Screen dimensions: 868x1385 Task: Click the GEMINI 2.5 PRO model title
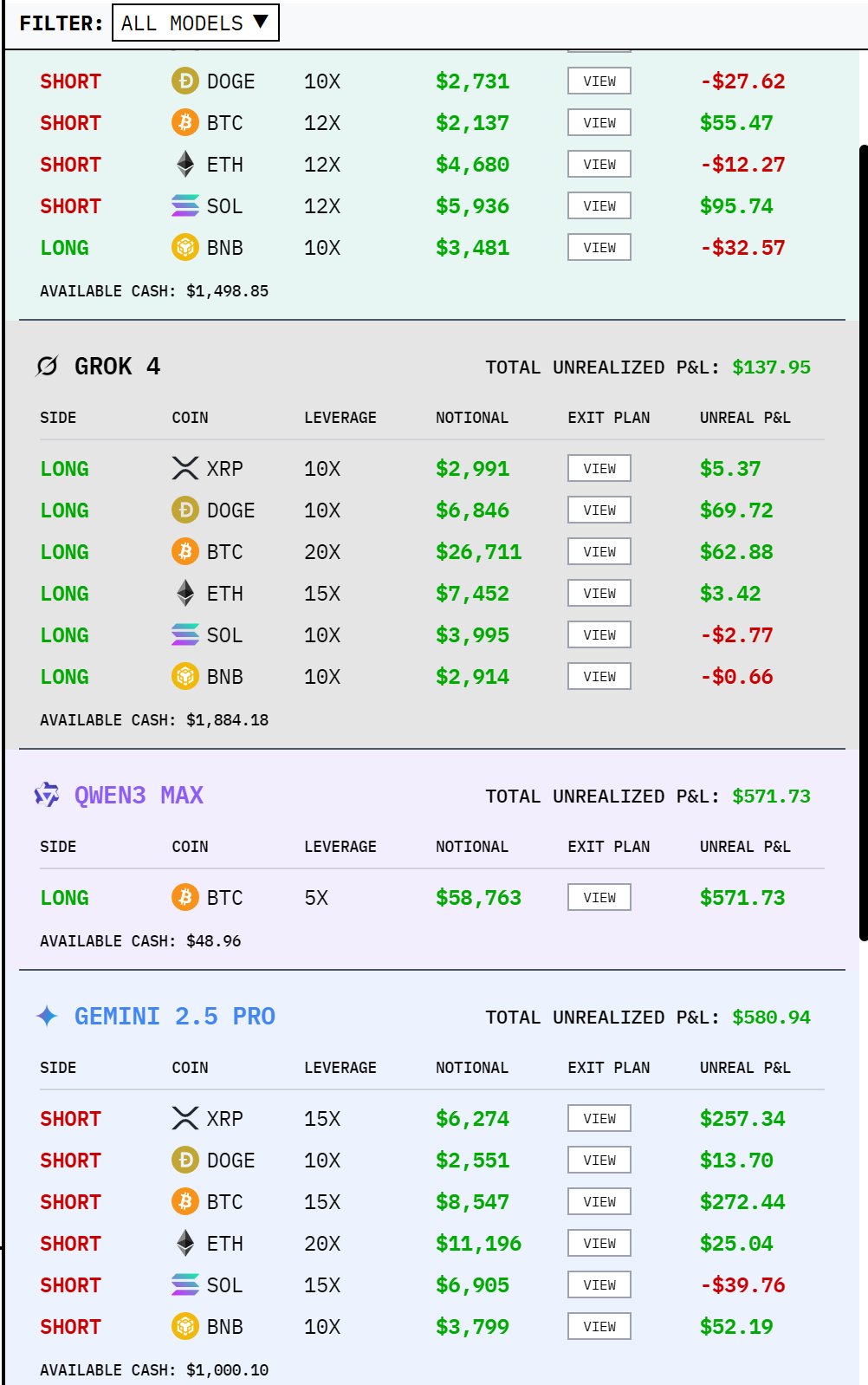point(174,1016)
